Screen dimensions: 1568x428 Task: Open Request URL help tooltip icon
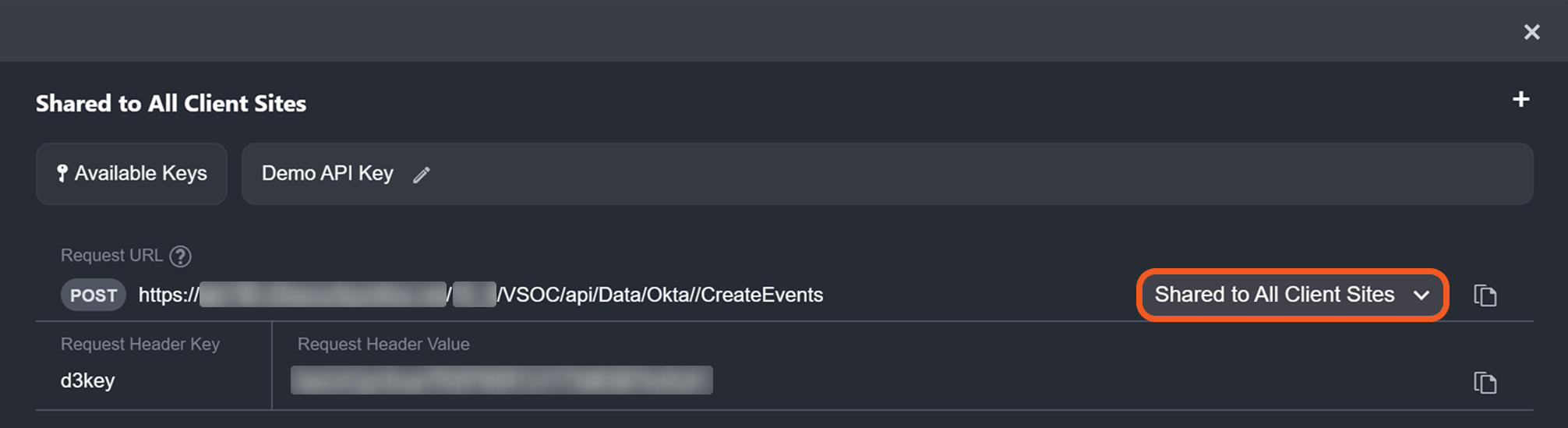point(180,256)
